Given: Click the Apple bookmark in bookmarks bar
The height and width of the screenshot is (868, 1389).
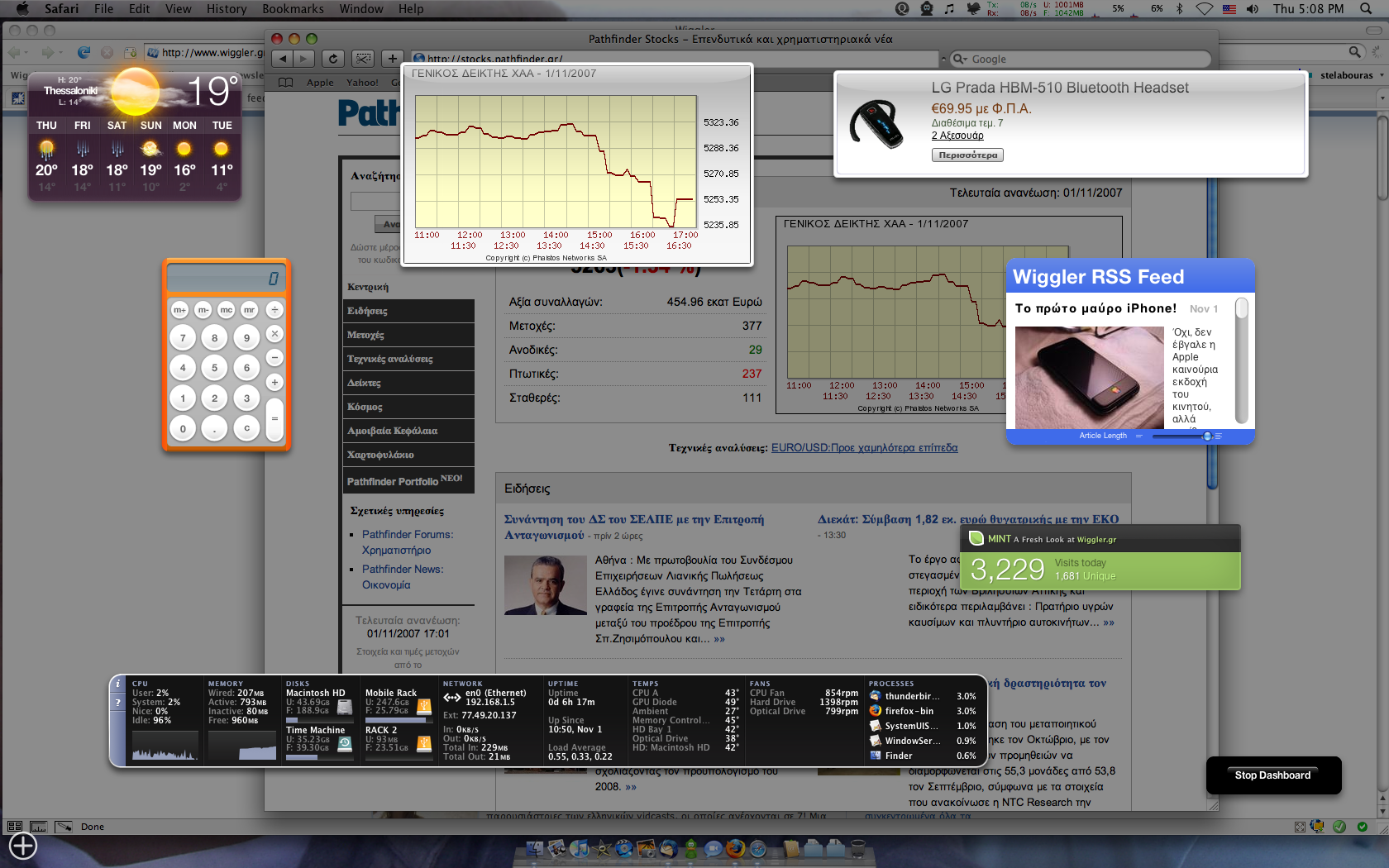Looking at the screenshot, I should tap(320, 83).
